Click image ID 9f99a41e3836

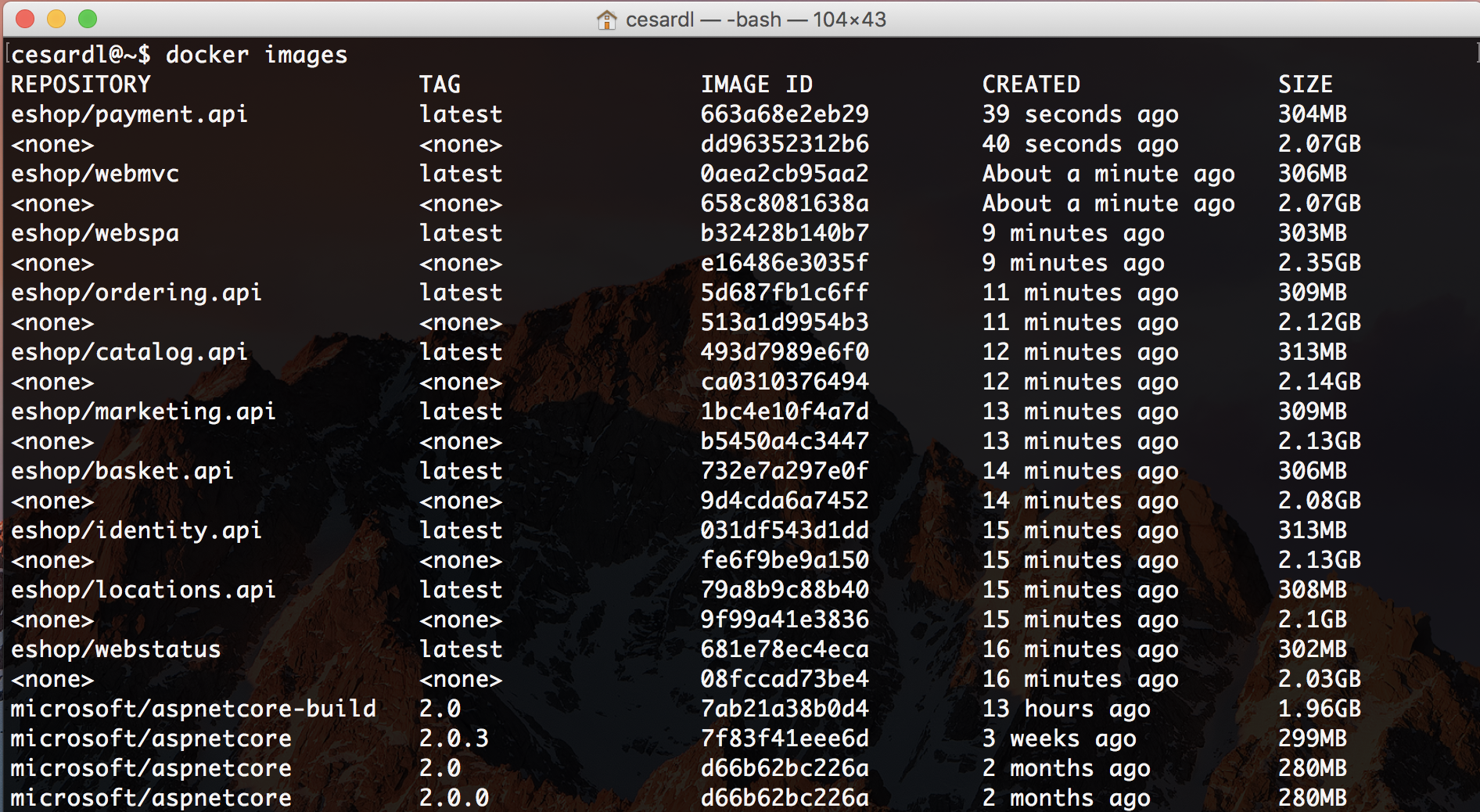pos(785,620)
